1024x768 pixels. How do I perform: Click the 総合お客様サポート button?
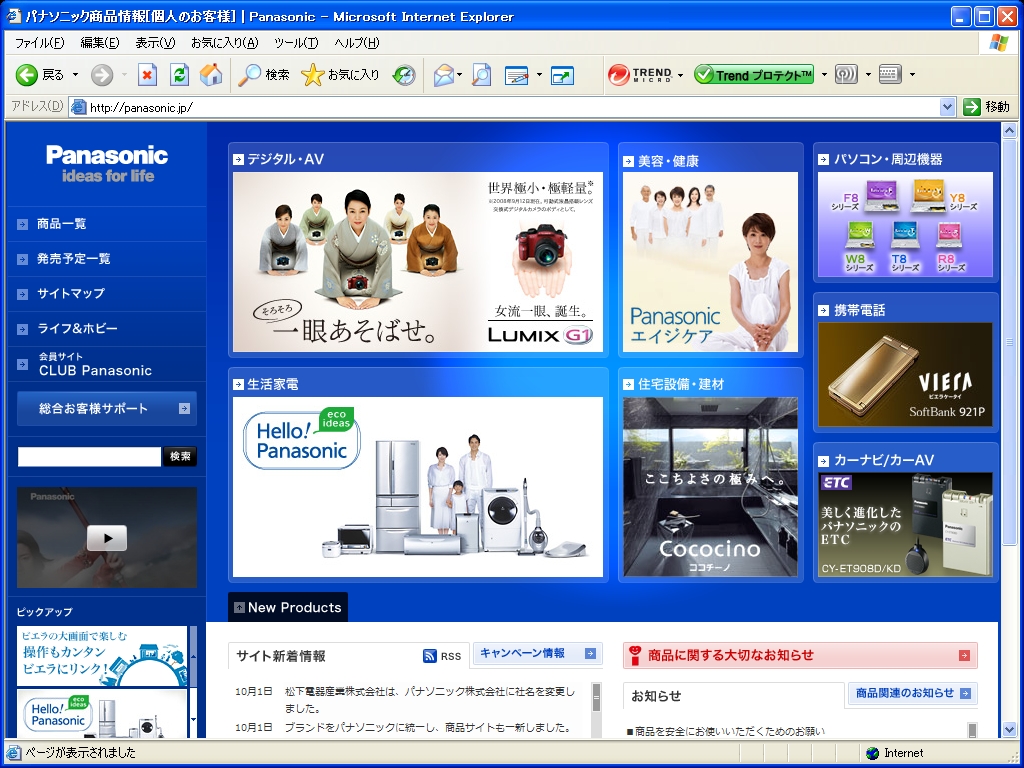tap(106, 409)
